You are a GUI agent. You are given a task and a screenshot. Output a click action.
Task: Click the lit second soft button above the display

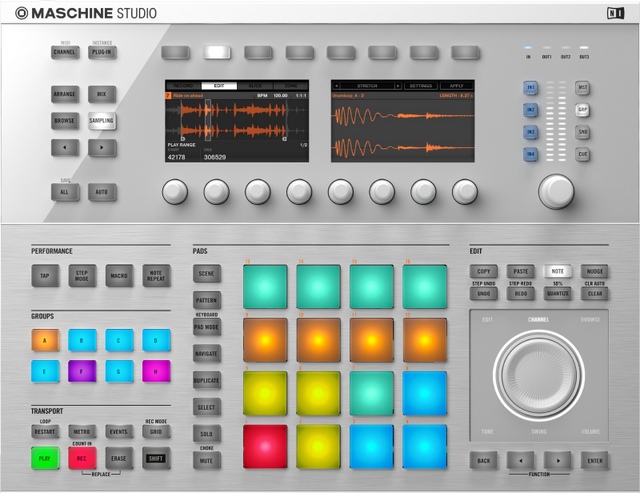[217, 53]
